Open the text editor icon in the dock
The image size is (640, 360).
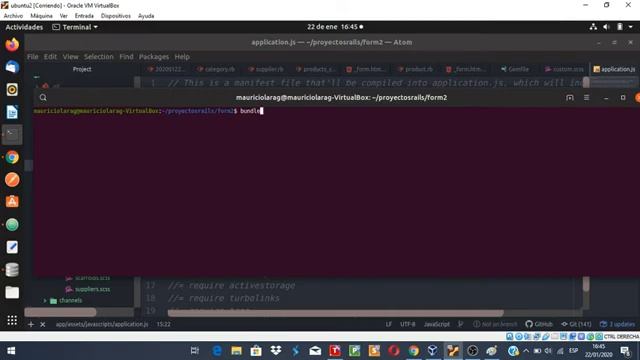[x=12, y=247]
